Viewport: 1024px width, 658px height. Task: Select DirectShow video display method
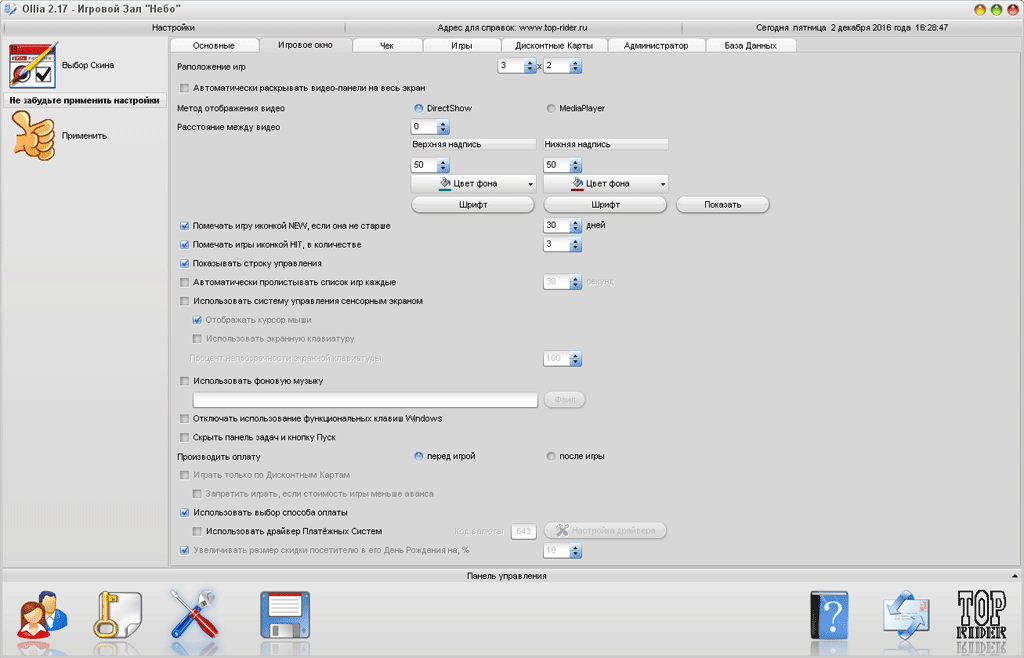pyautogui.click(x=419, y=108)
